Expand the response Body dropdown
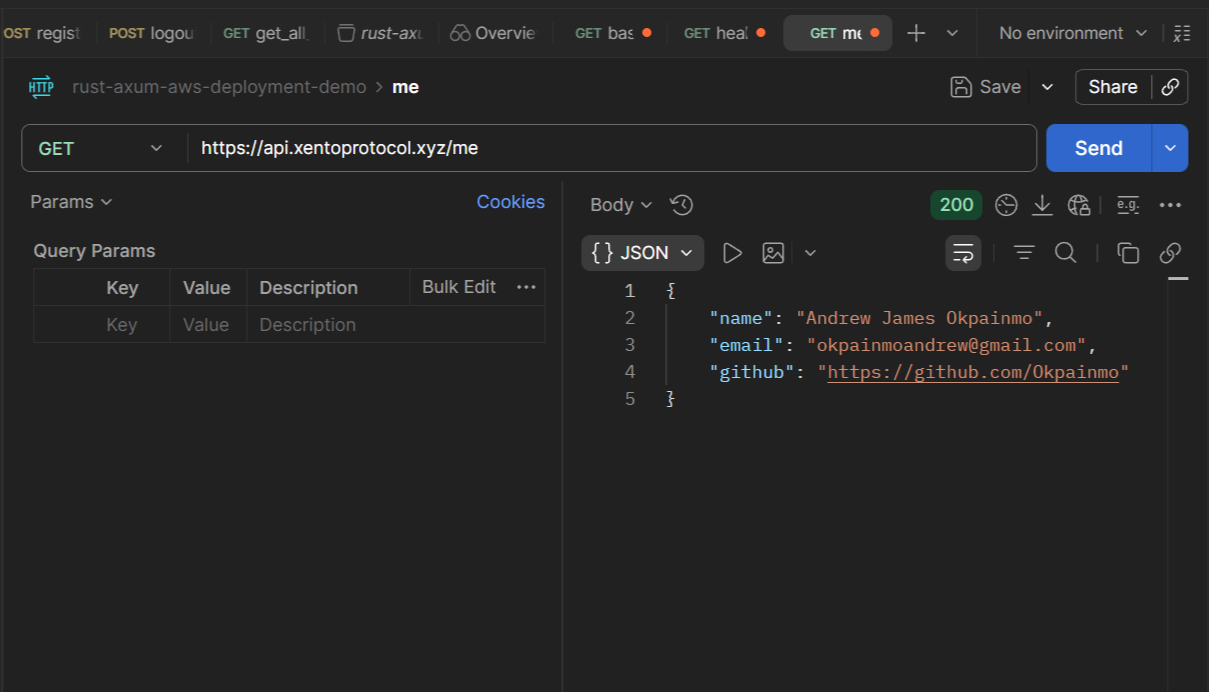The image size is (1209, 692). point(621,205)
